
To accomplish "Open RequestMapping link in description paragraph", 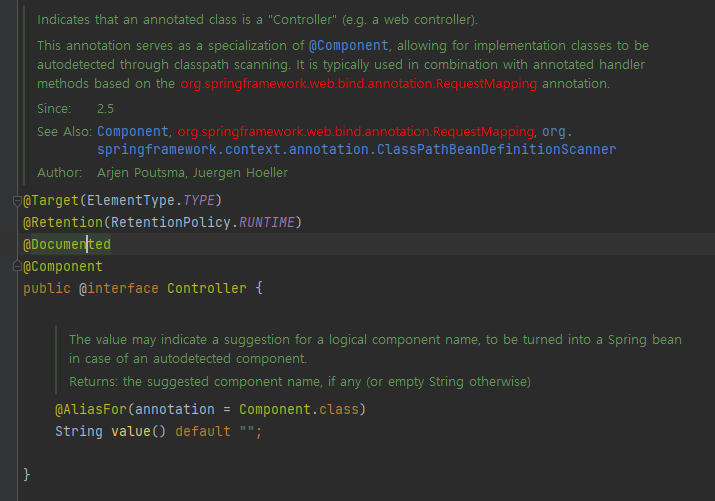I will coord(358,84).
